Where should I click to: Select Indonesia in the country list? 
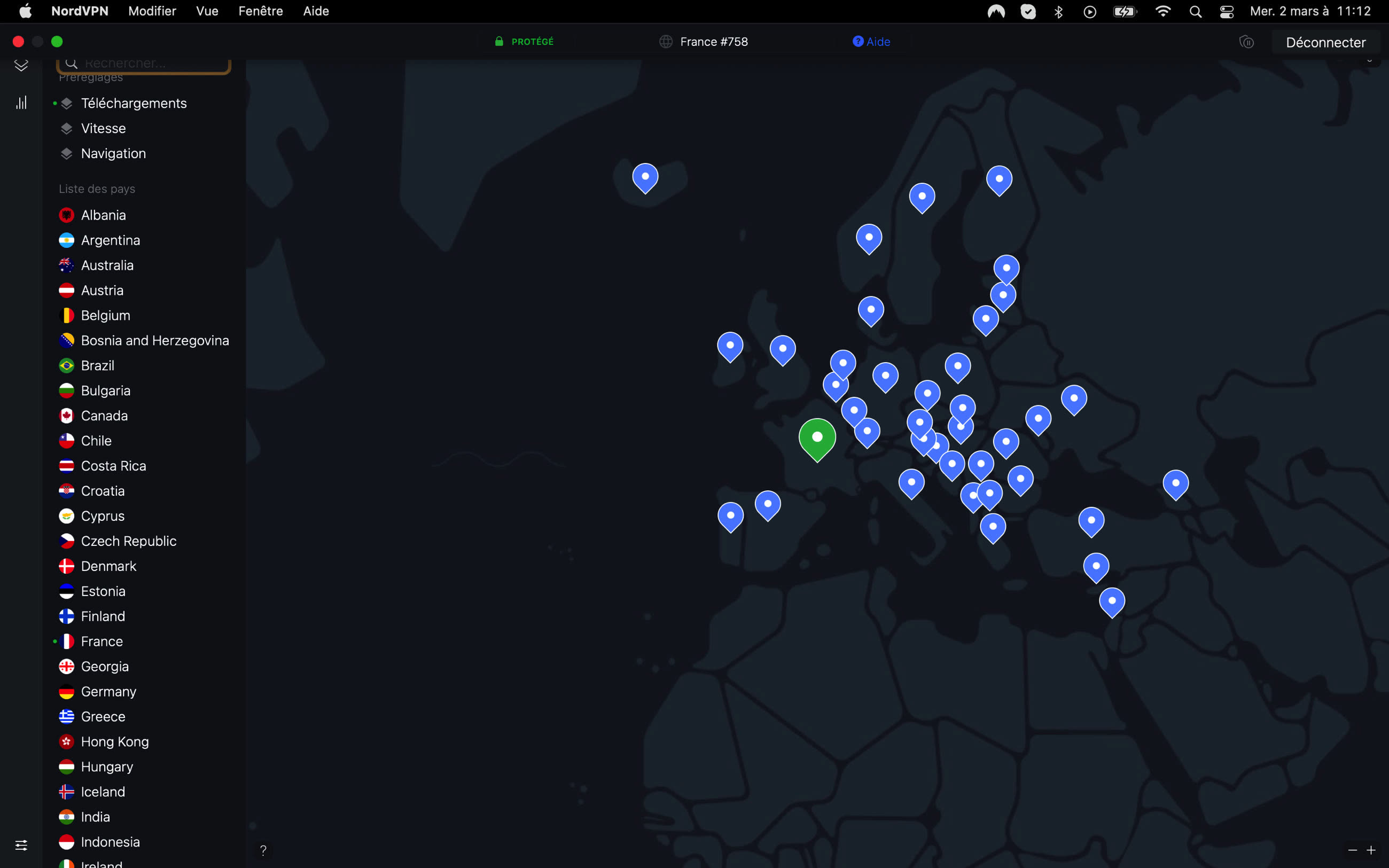click(110, 842)
